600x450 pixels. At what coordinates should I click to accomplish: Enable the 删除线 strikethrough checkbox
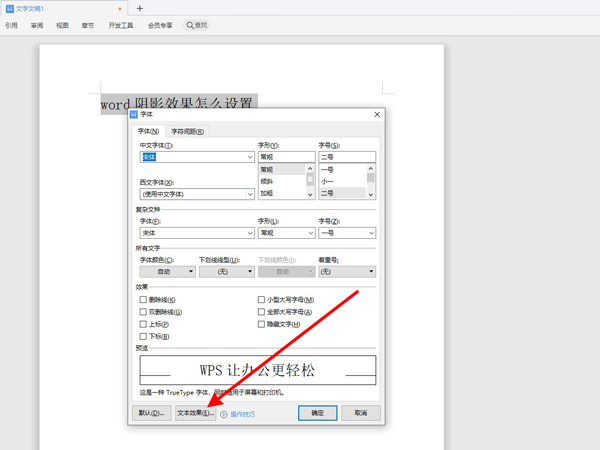pyautogui.click(x=143, y=300)
